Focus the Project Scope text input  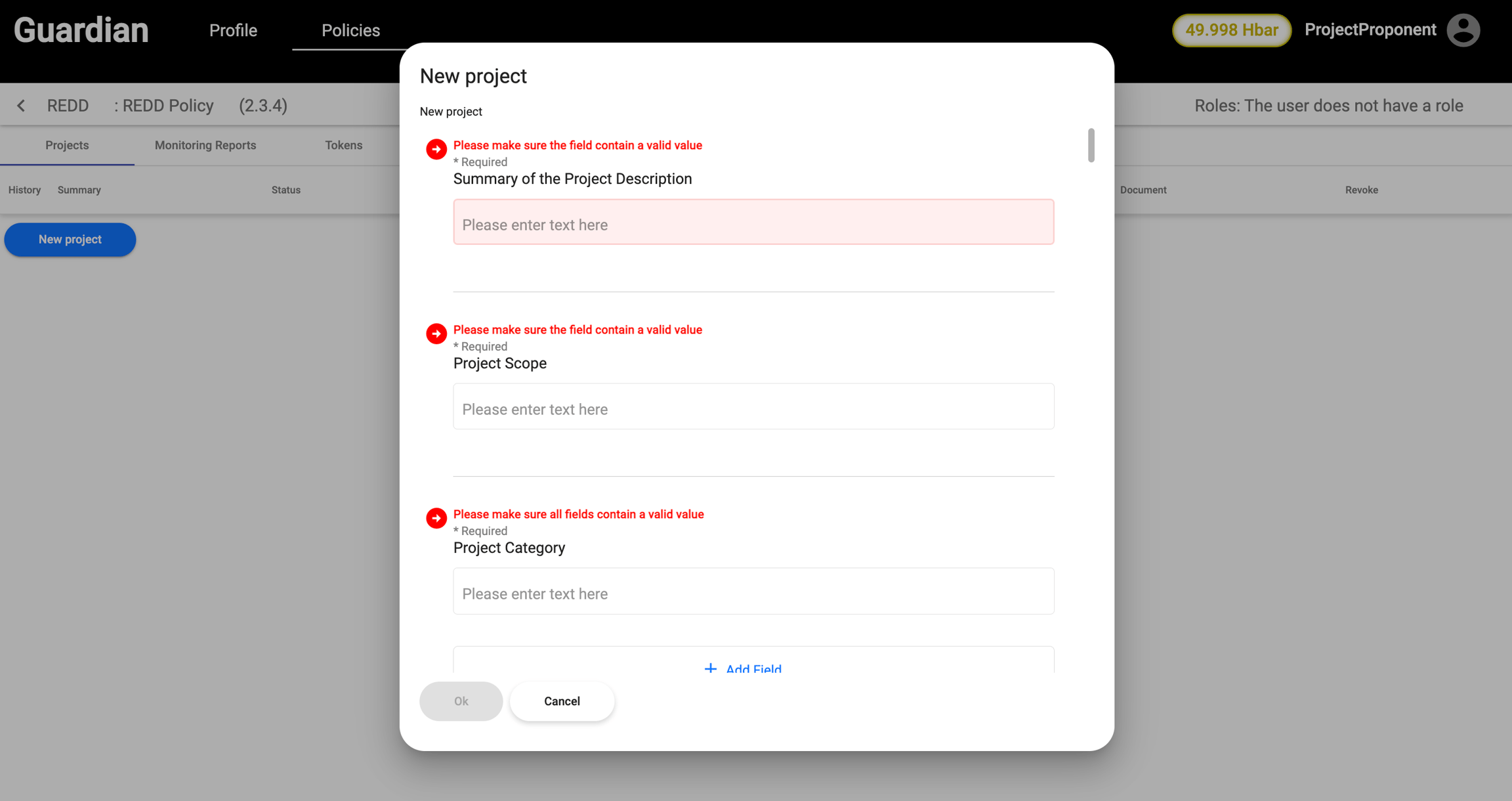(x=753, y=406)
